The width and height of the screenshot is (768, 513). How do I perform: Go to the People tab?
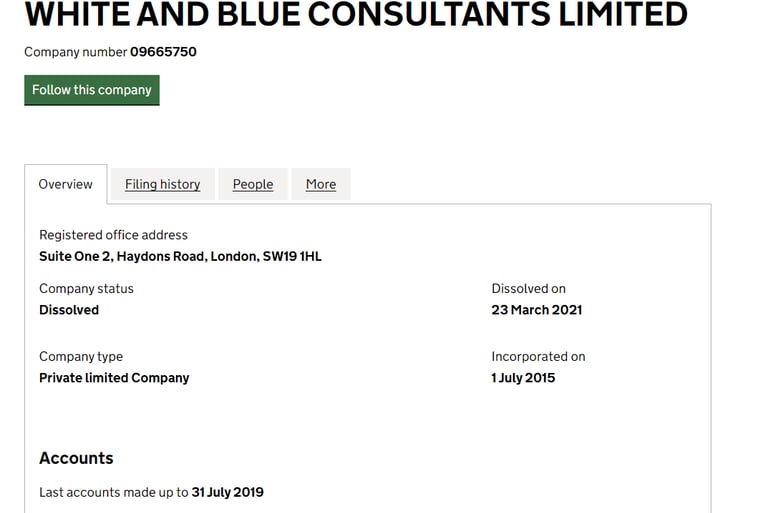(x=253, y=184)
